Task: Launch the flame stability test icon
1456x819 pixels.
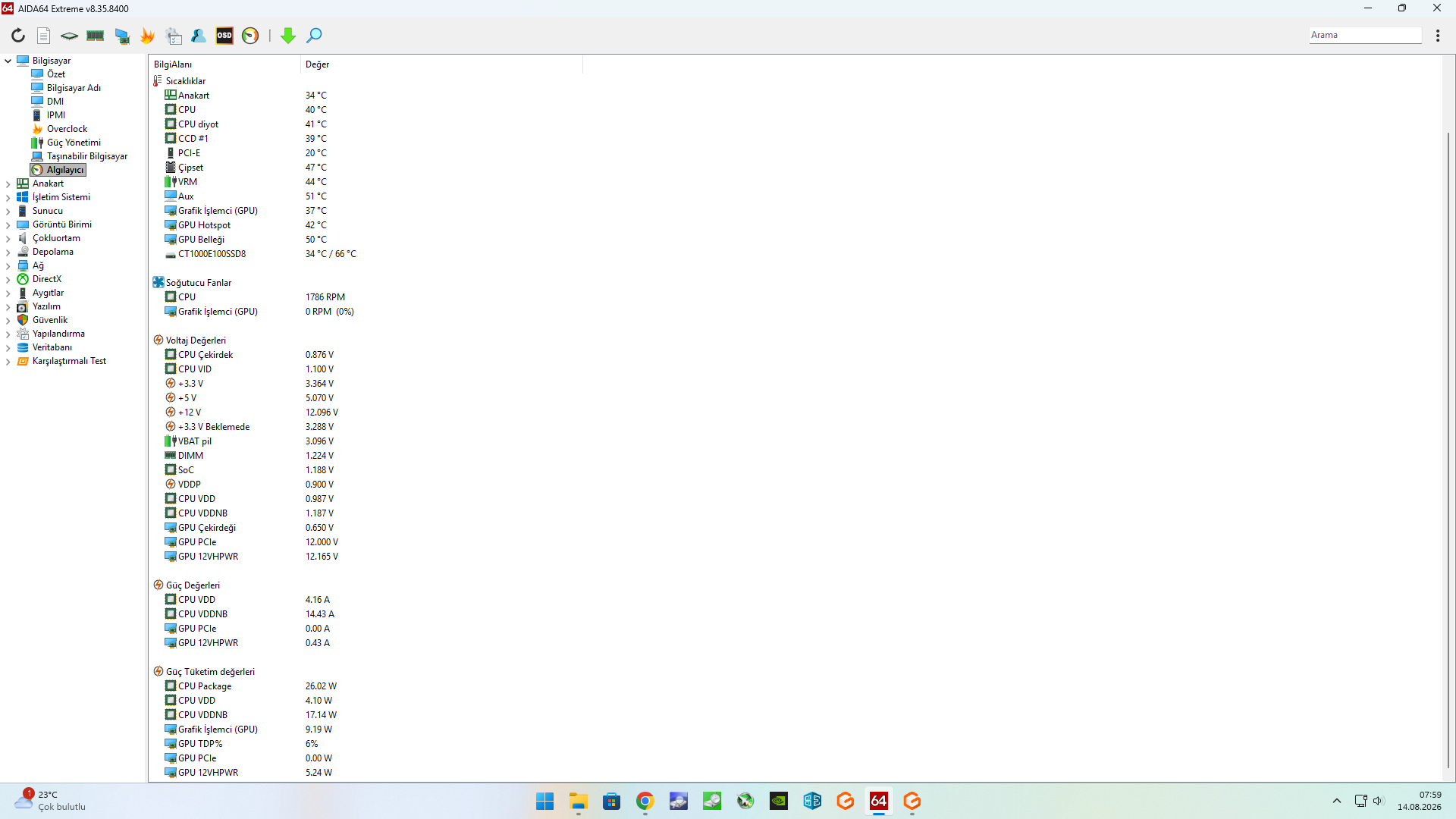Action: coord(148,36)
